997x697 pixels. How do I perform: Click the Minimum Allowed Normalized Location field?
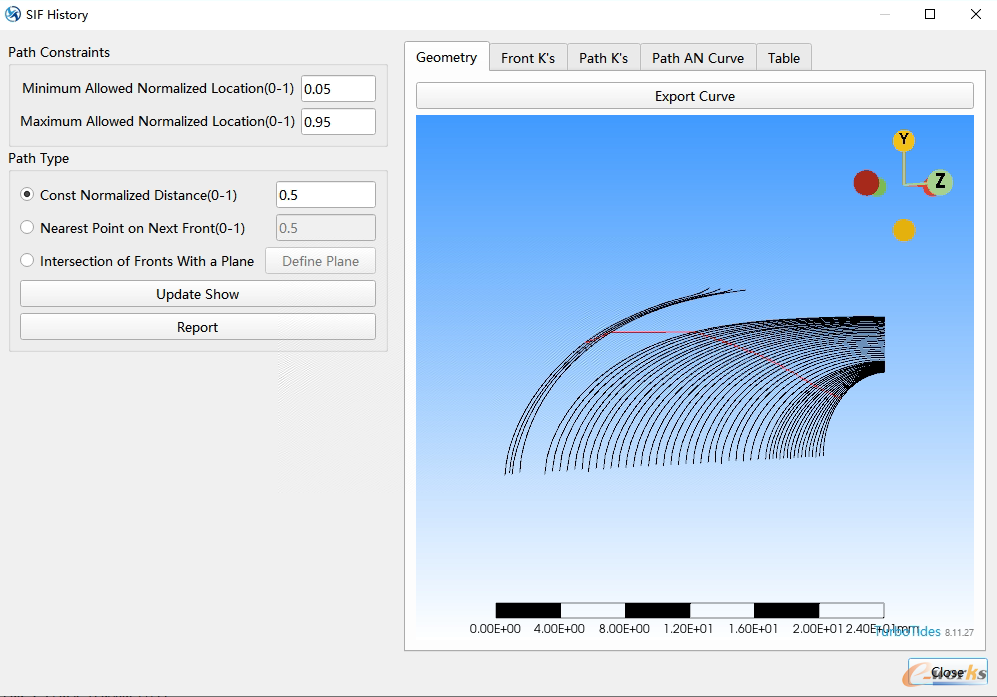pyautogui.click(x=338, y=88)
